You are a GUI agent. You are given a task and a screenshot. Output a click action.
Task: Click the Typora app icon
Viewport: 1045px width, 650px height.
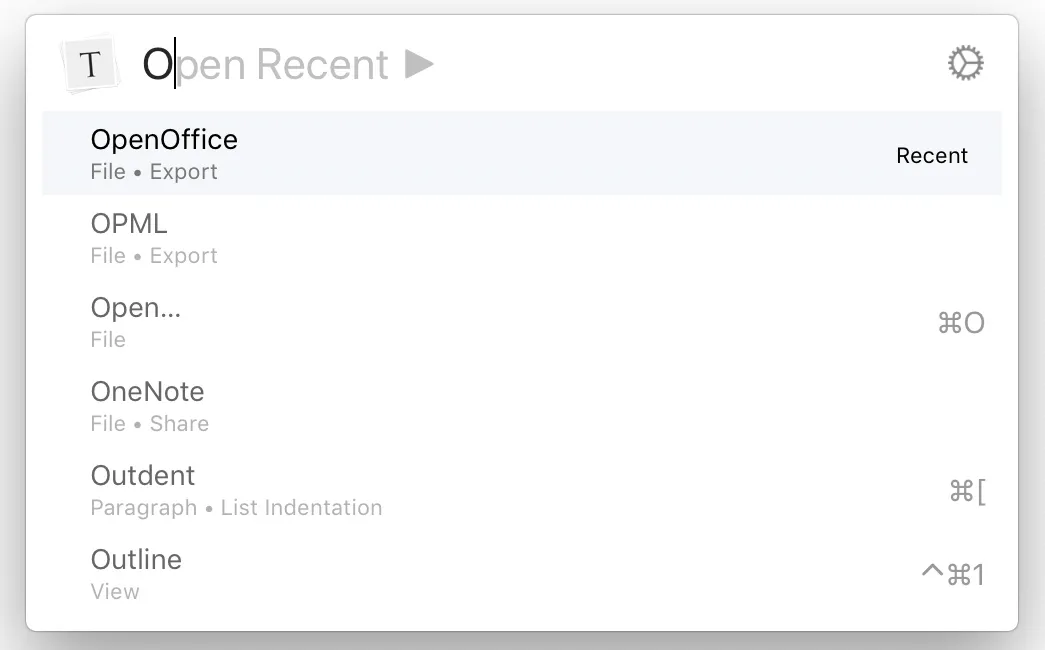pos(91,65)
